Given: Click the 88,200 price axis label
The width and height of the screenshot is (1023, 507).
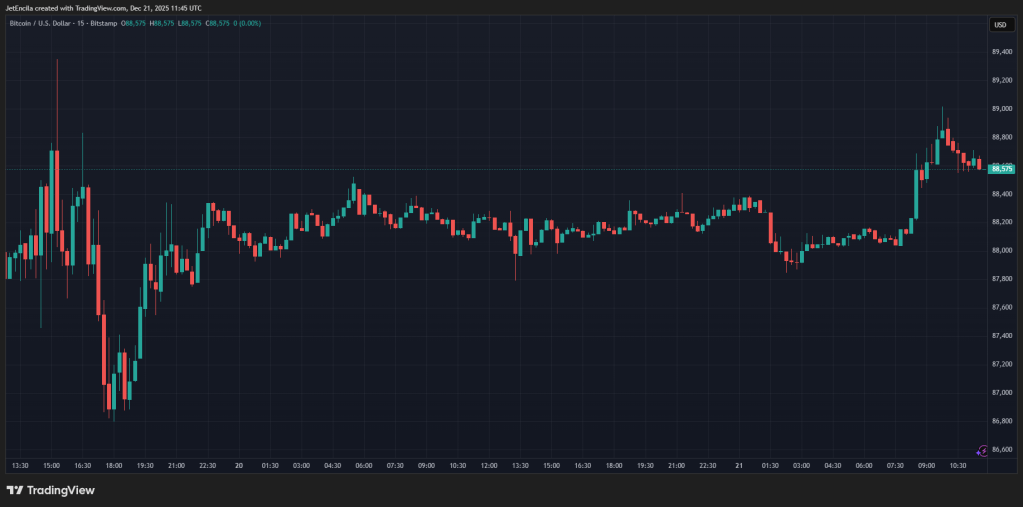Looking at the screenshot, I should [1001, 222].
